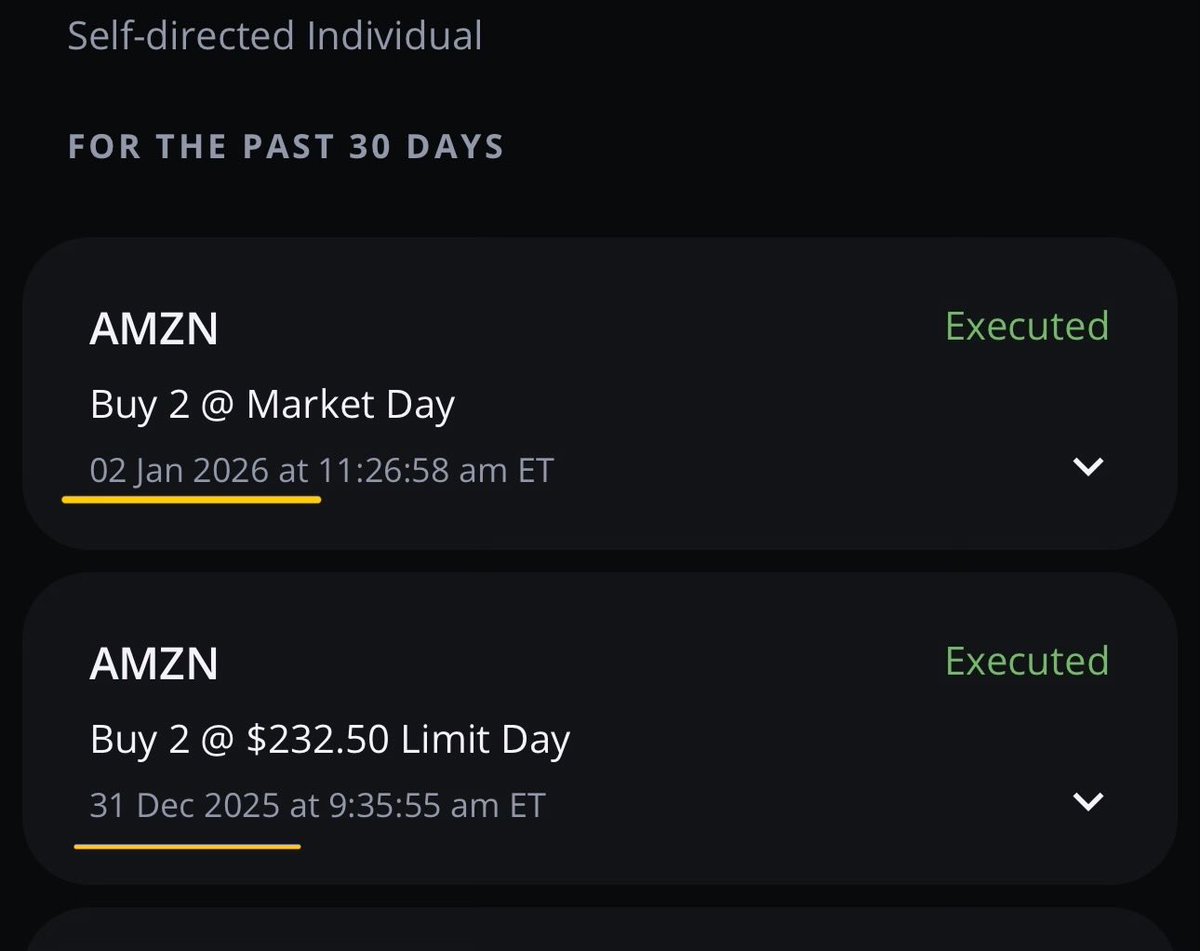Select the Buy 2 @ $232.50 Limit Day line
This screenshot has height=951, width=1200.
330,740
